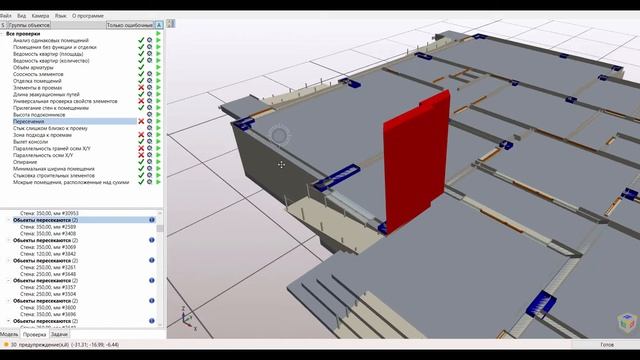Click the warnings count in status bar
This screenshot has height=360, width=640.
click(40, 345)
